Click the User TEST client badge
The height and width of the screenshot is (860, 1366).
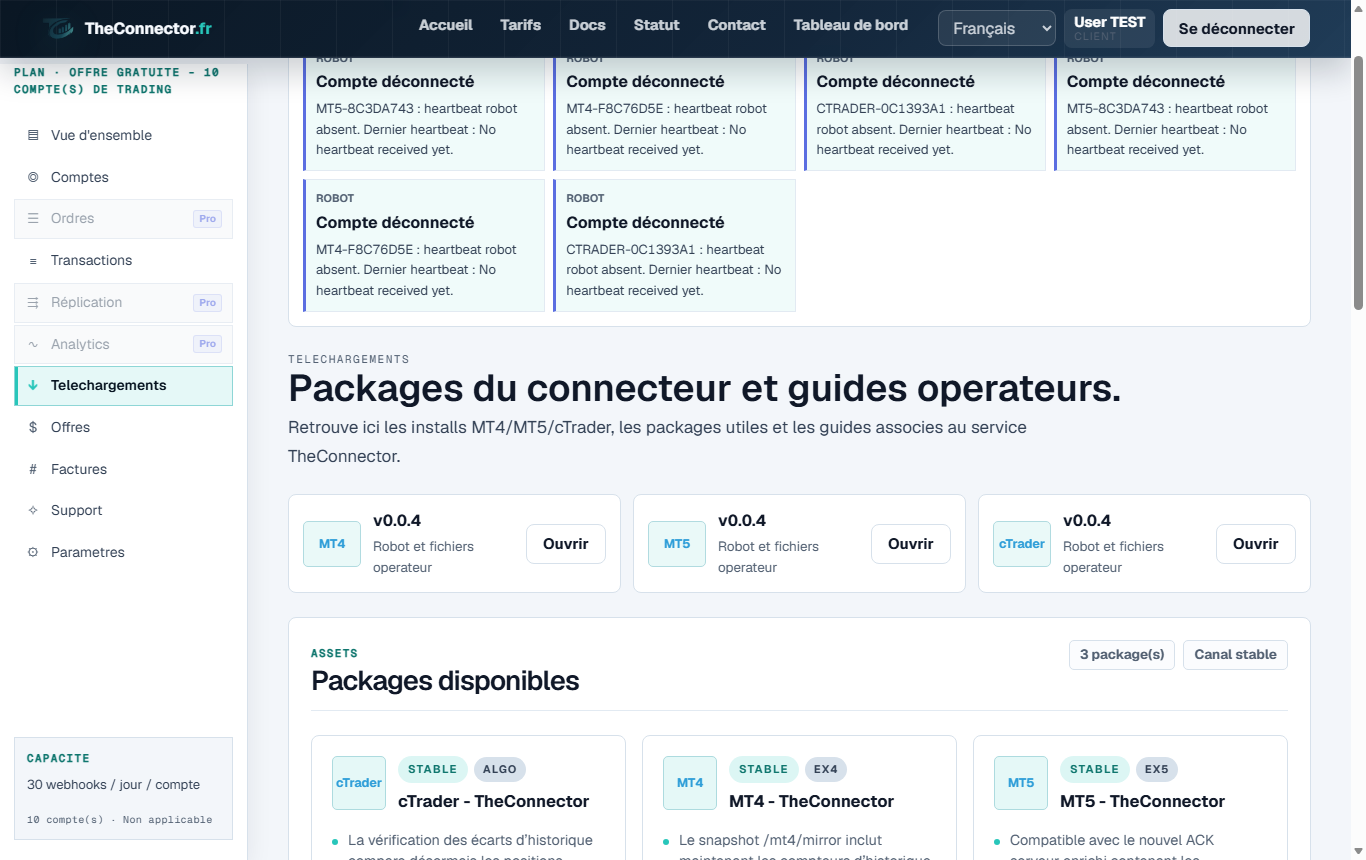pos(1109,28)
